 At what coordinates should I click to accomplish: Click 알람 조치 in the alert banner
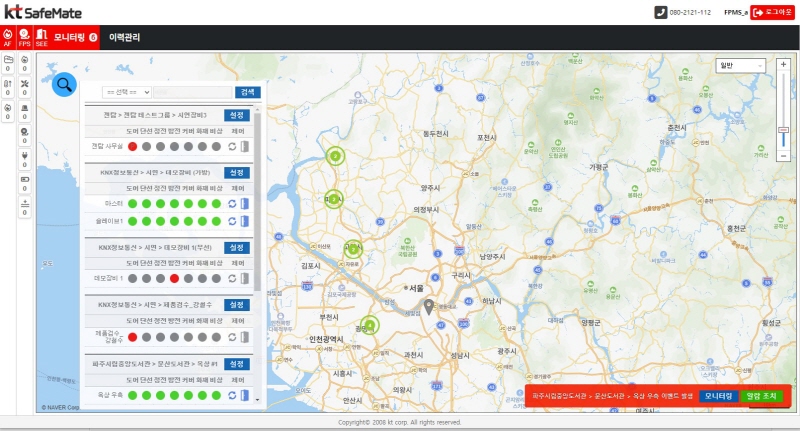(x=760, y=396)
